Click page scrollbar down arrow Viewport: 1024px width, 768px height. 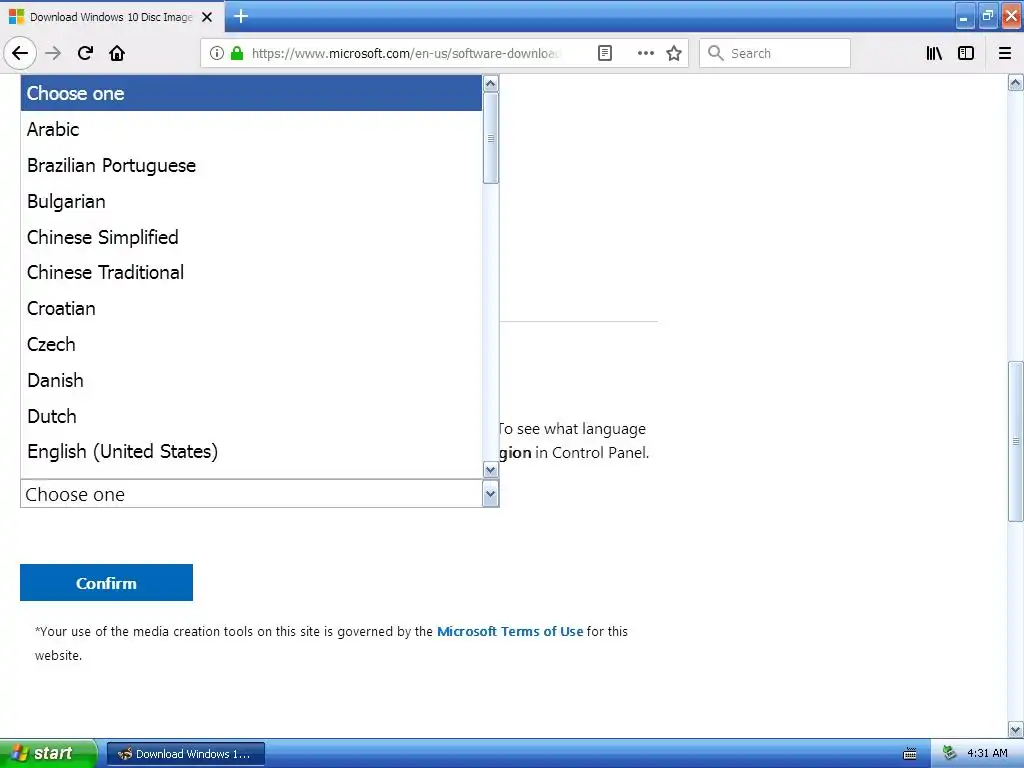tap(1016, 729)
